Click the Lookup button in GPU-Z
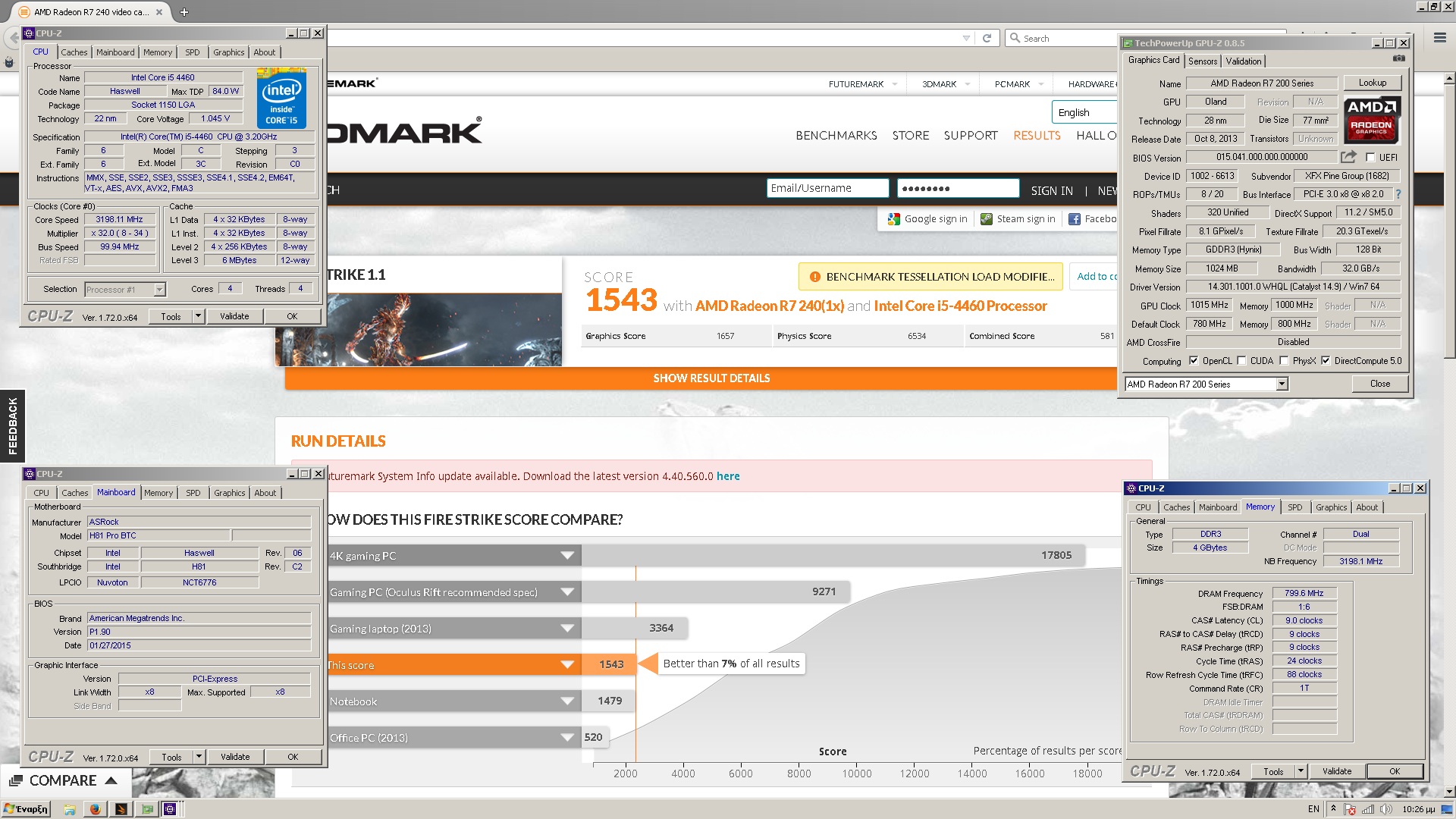The width and height of the screenshot is (1456, 819). coord(1373,83)
